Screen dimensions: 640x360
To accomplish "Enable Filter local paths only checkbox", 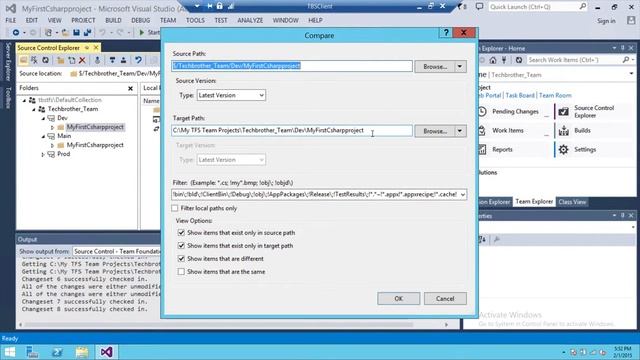I will point(175,208).
